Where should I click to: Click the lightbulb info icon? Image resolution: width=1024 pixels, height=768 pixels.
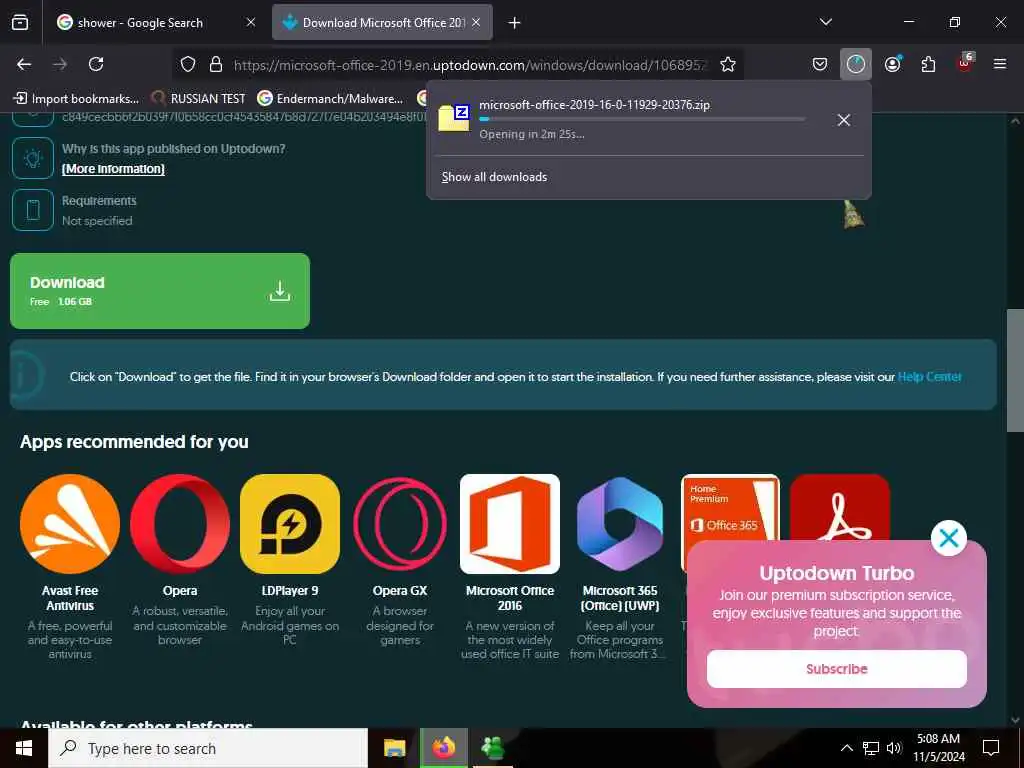click(33, 158)
